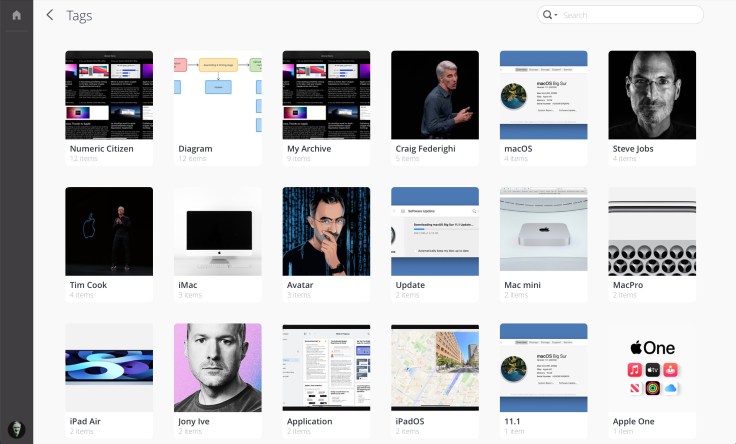Open the Mac mini tag thumbnail
The height and width of the screenshot is (444, 736).
click(544, 231)
